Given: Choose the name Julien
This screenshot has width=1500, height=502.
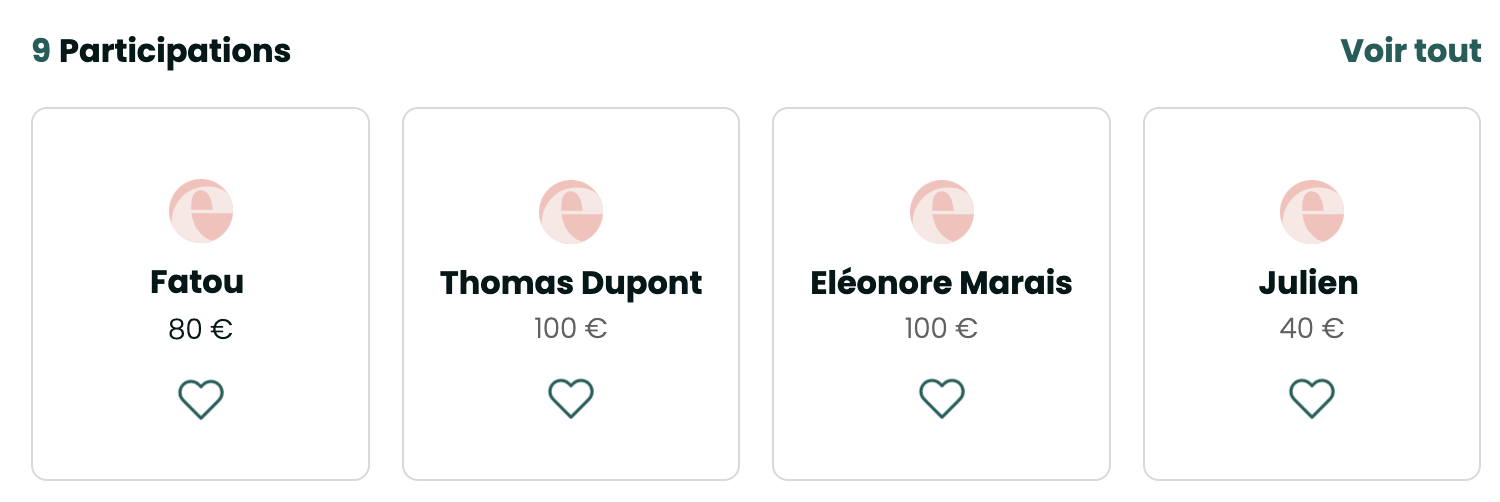Looking at the screenshot, I should (1308, 283).
